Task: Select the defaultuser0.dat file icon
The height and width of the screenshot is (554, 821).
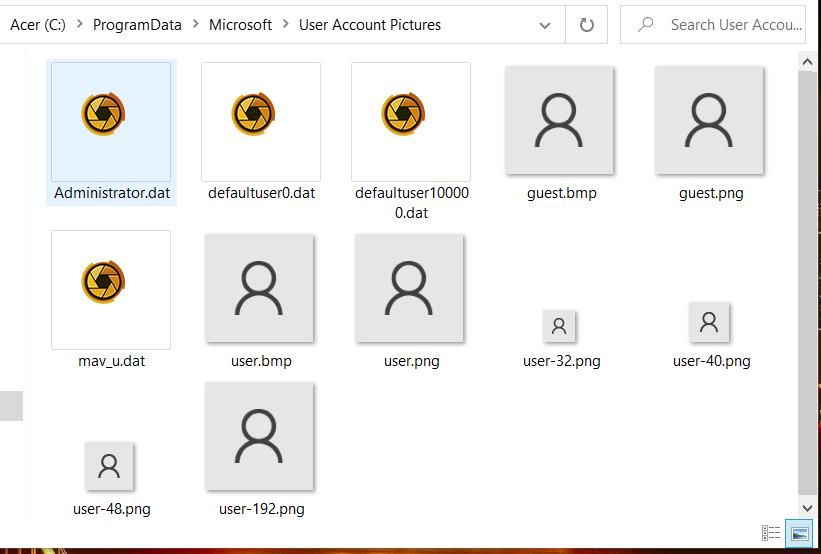Action: [261, 121]
